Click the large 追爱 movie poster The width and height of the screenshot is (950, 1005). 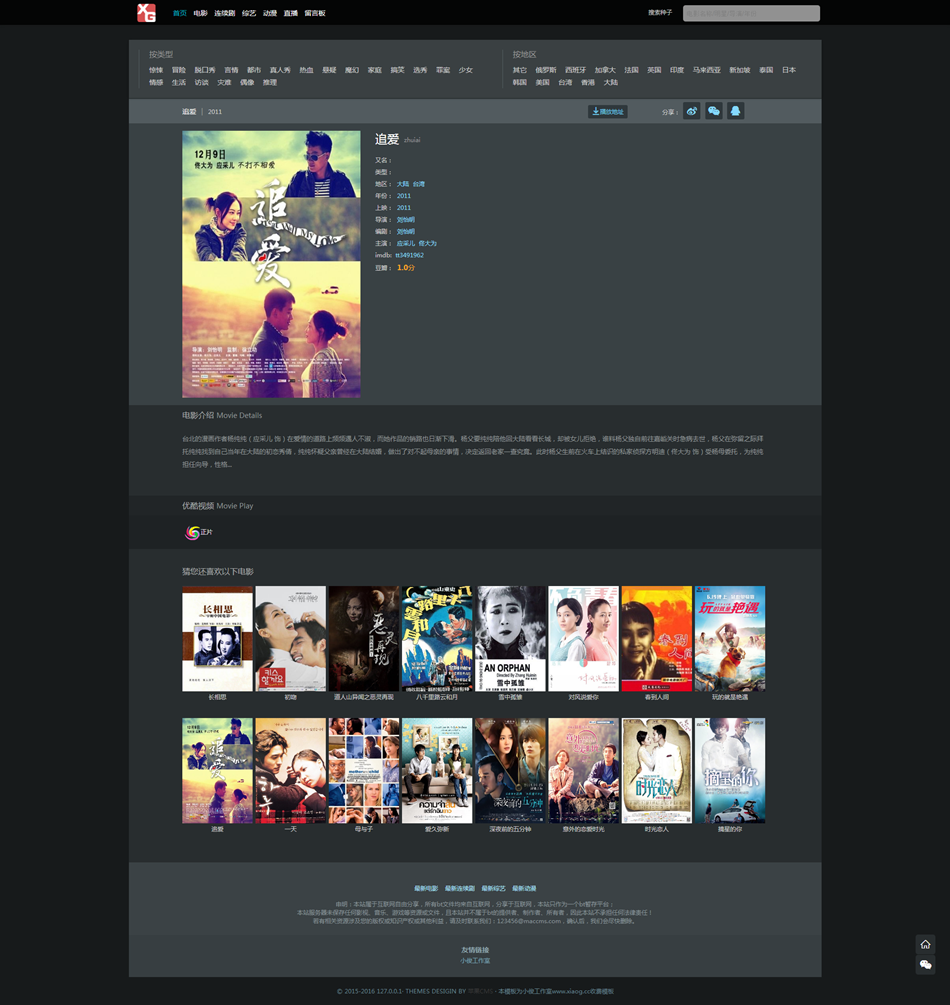click(271, 264)
